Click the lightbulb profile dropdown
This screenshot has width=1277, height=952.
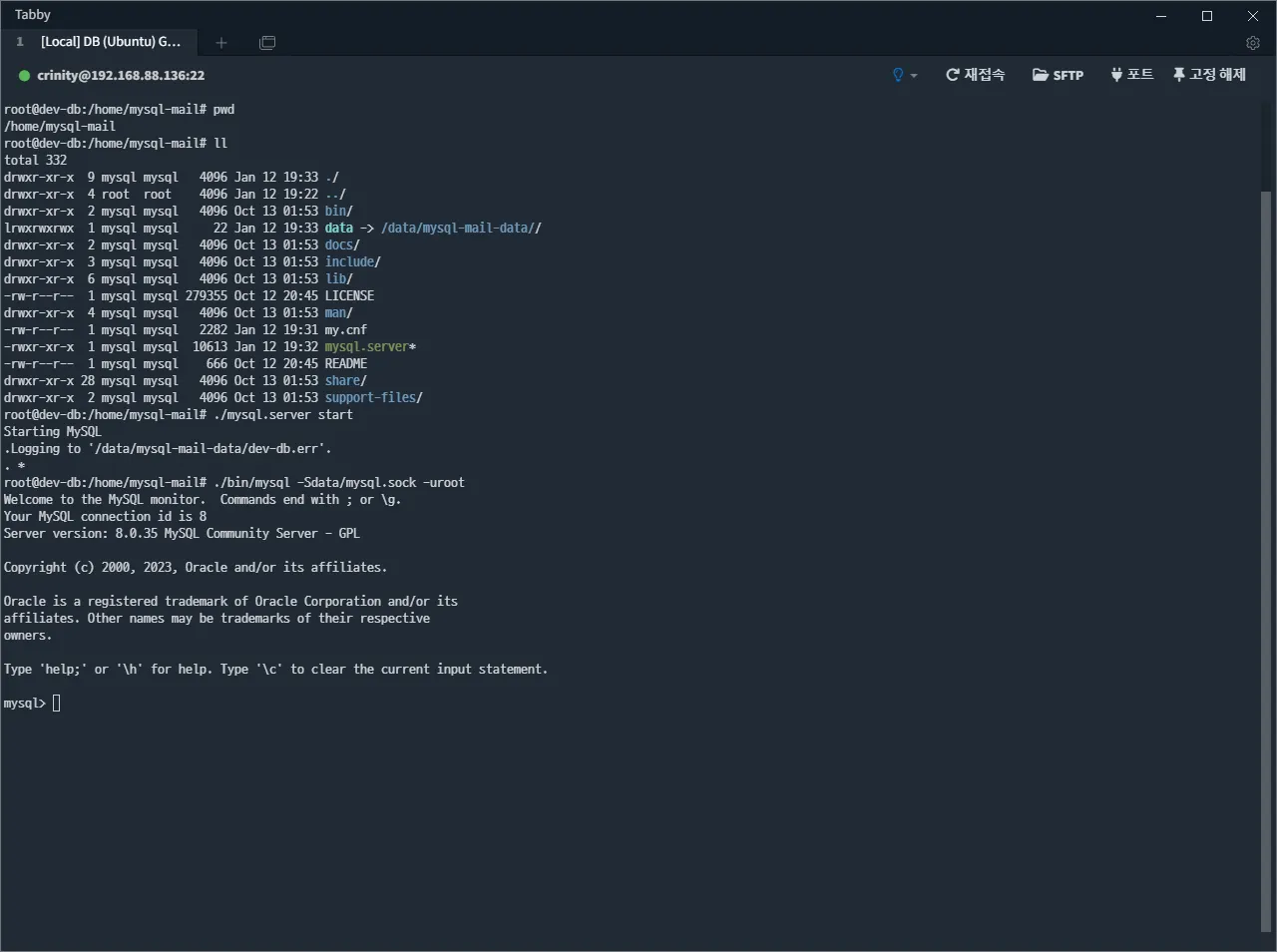(x=904, y=75)
